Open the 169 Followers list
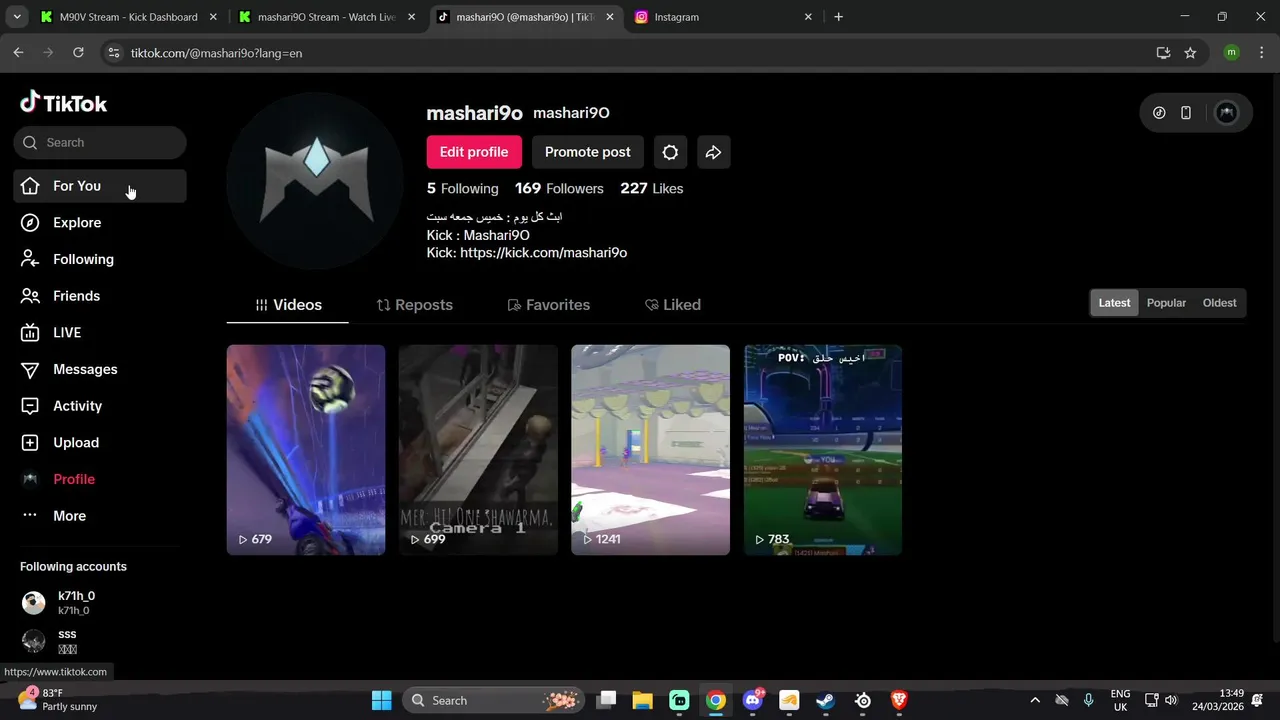The image size is (1280, 720). pyautogui.click(x=559, y=188)
